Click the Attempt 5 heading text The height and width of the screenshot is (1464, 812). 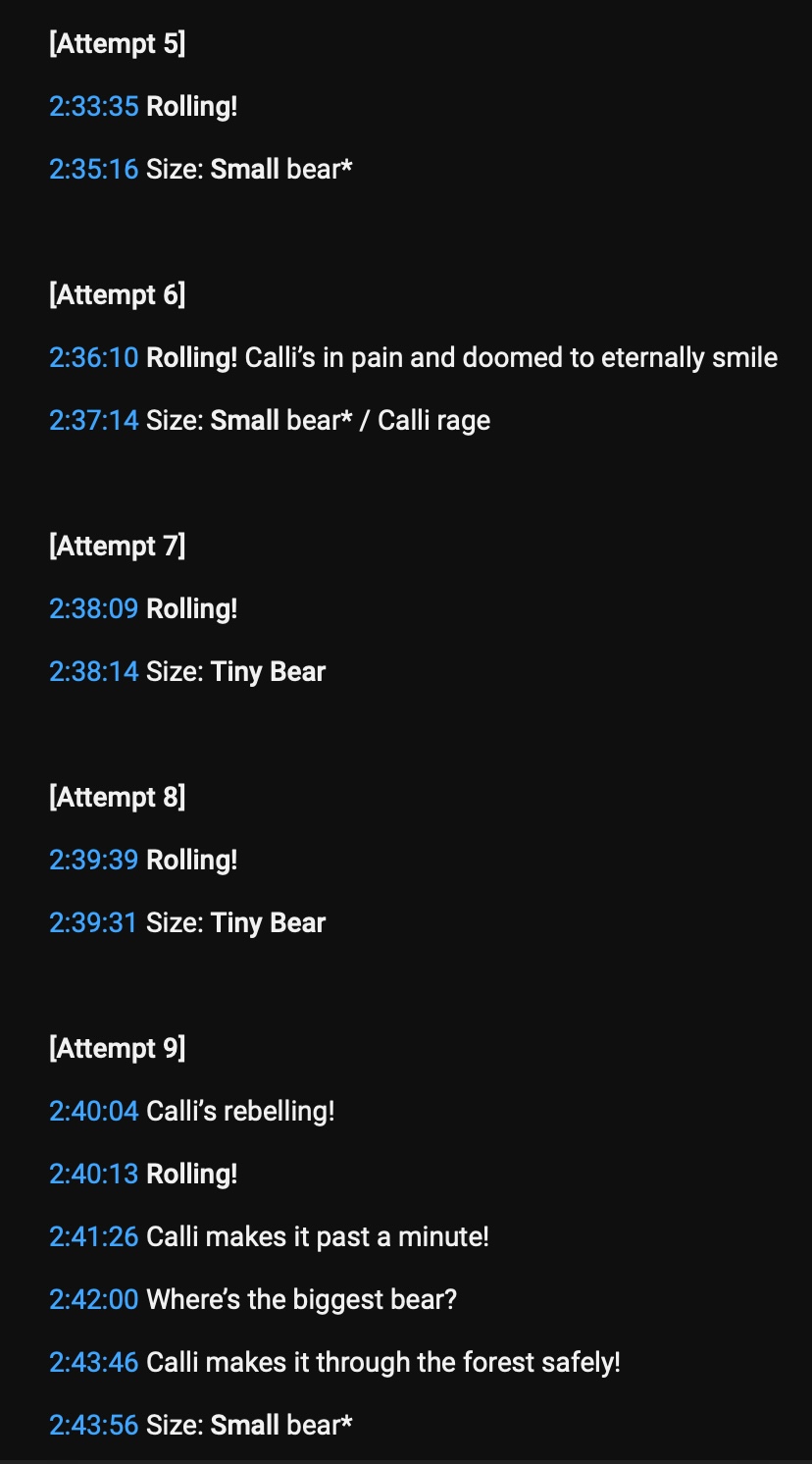coord(118,43)
